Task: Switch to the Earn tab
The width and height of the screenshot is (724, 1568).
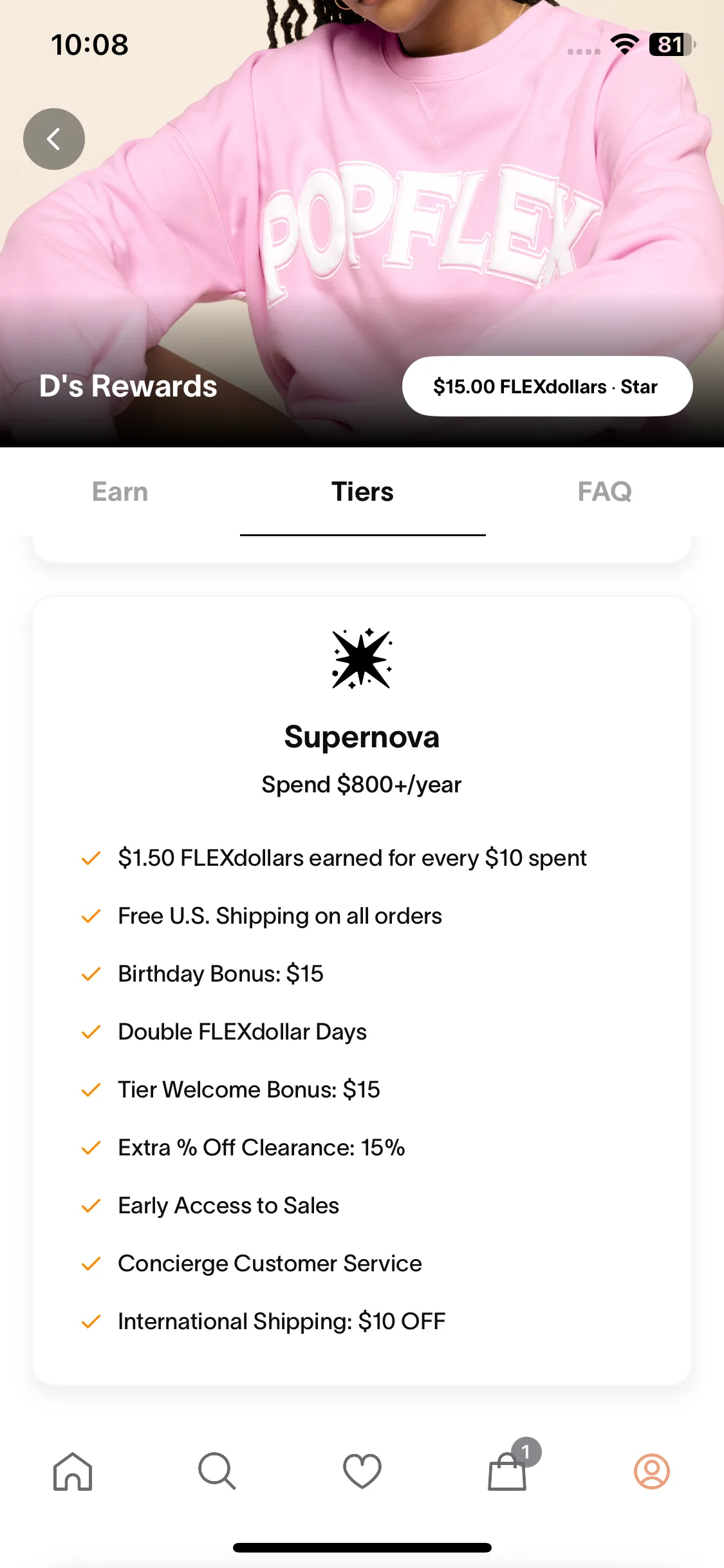Action: (x=120, y=492)
